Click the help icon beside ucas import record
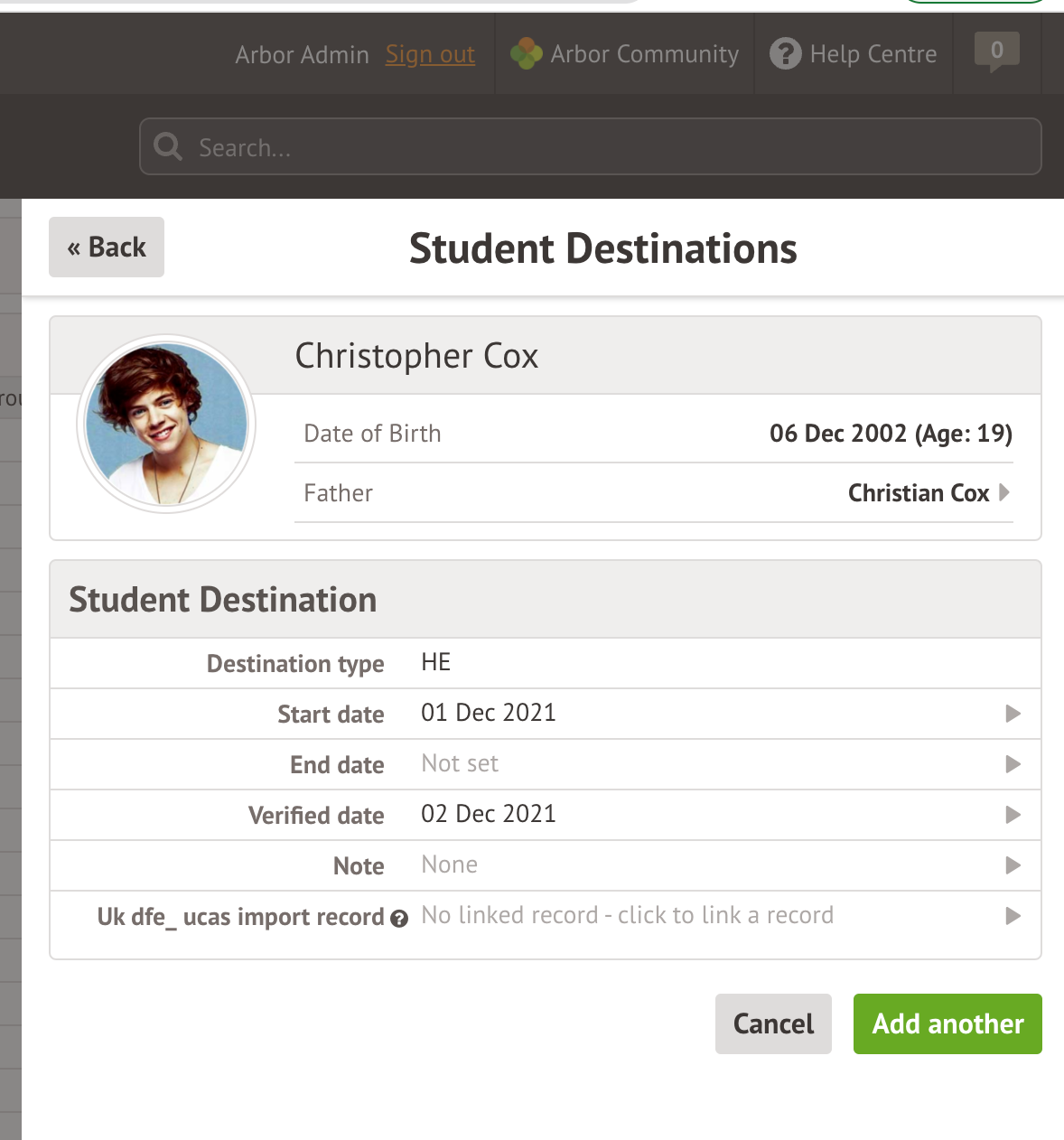This screenshot has width=1064, height=1140. click(x=399, y=919)
